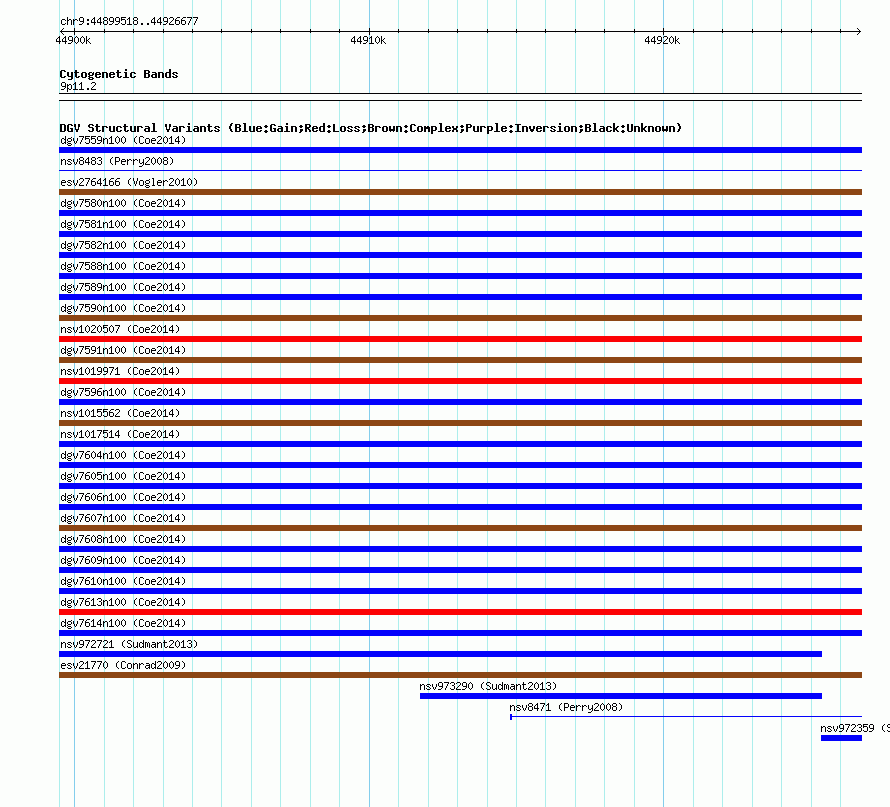Image resolution: width=890 pixels, height=807 pixels.
Task: Click the esv2764166 (Vogler2010) label
Action: click(129, 182)
